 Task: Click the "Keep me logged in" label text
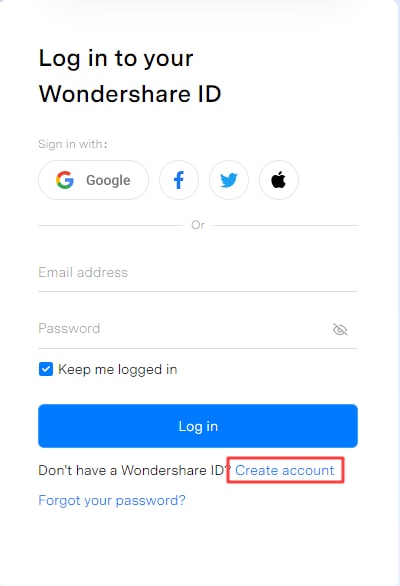pyautogui.click(x=118, y=370)
